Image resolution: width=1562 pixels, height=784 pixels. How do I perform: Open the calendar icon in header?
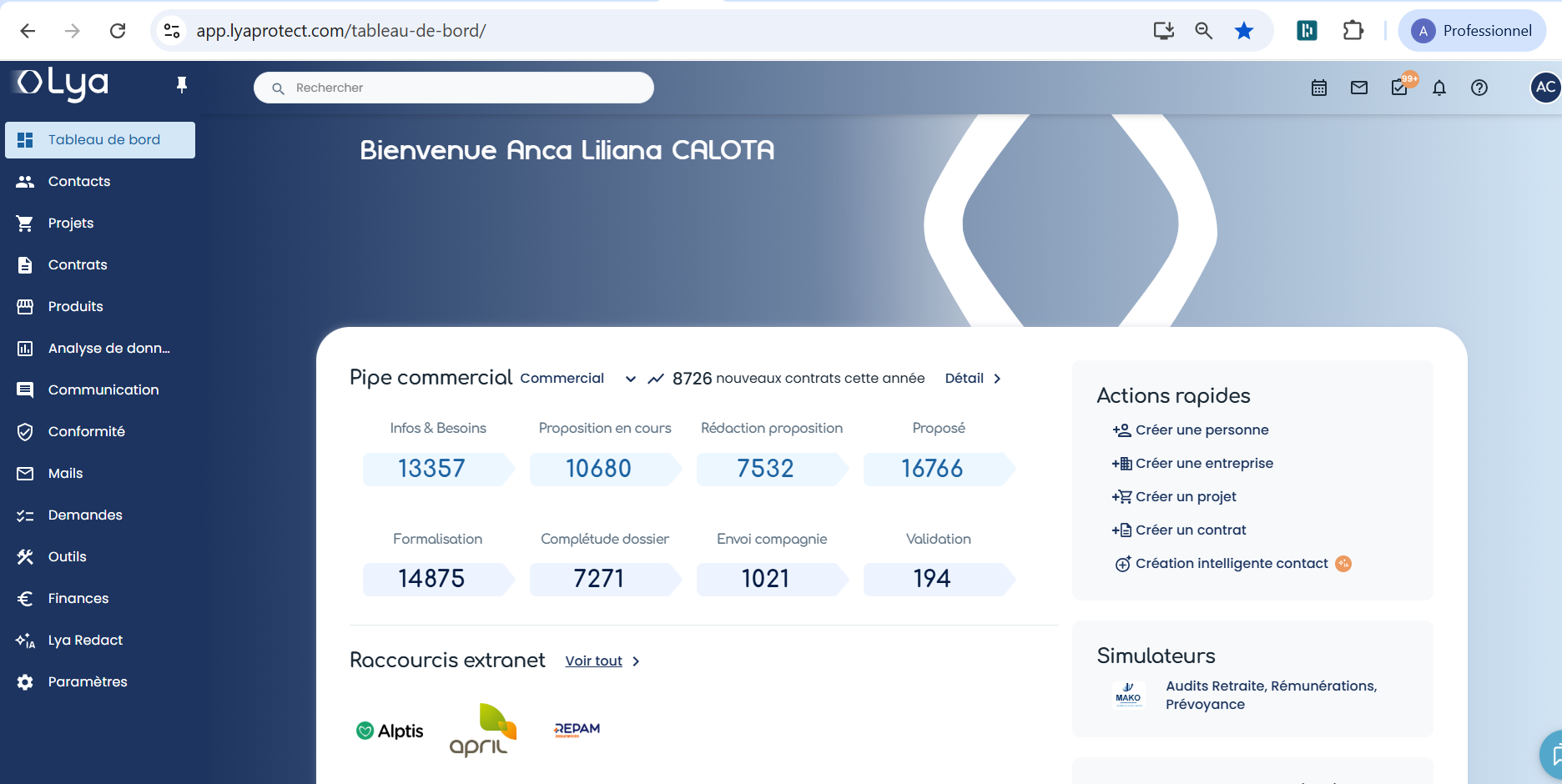point(1318,88)
